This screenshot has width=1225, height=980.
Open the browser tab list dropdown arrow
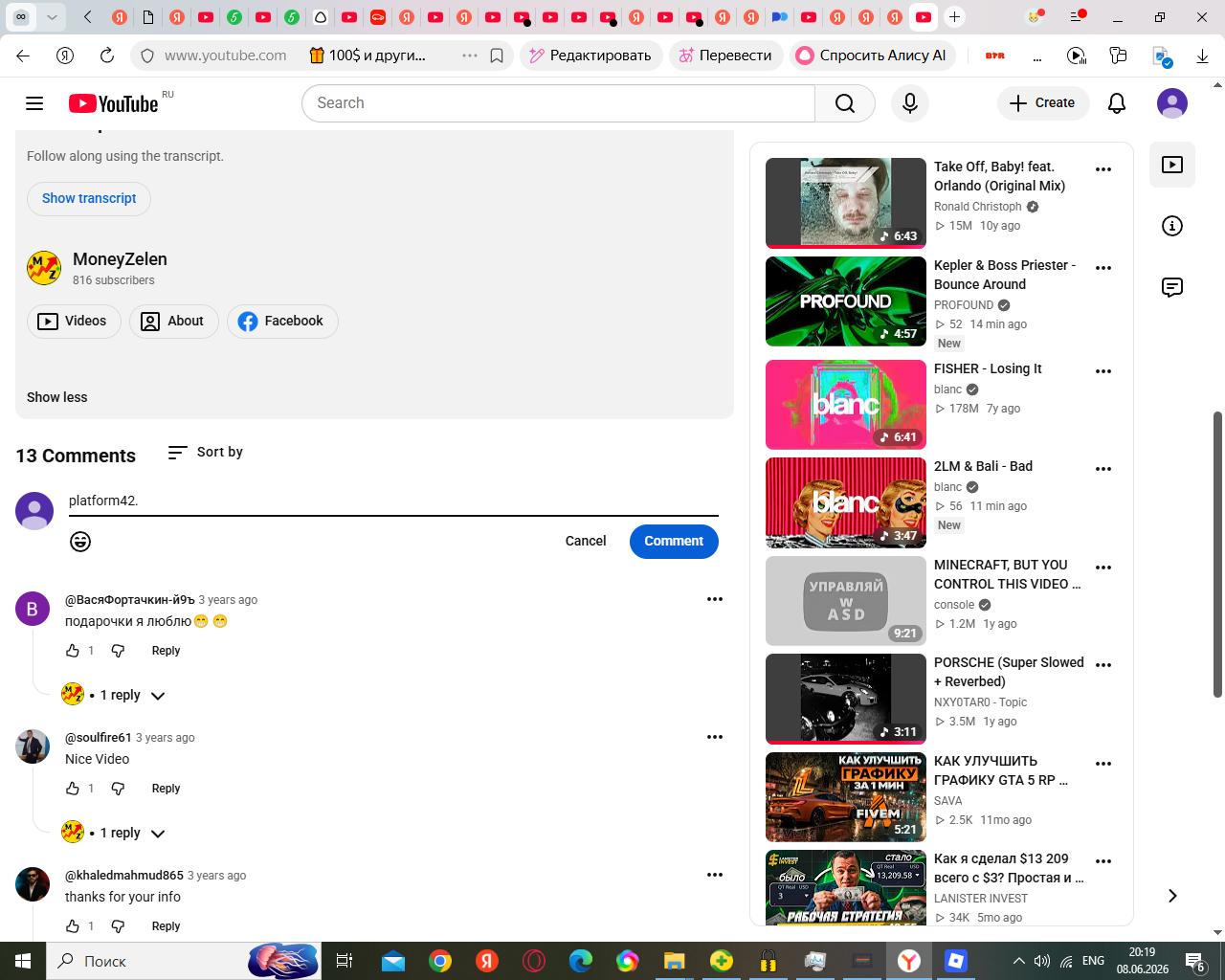tap(52, 17)
